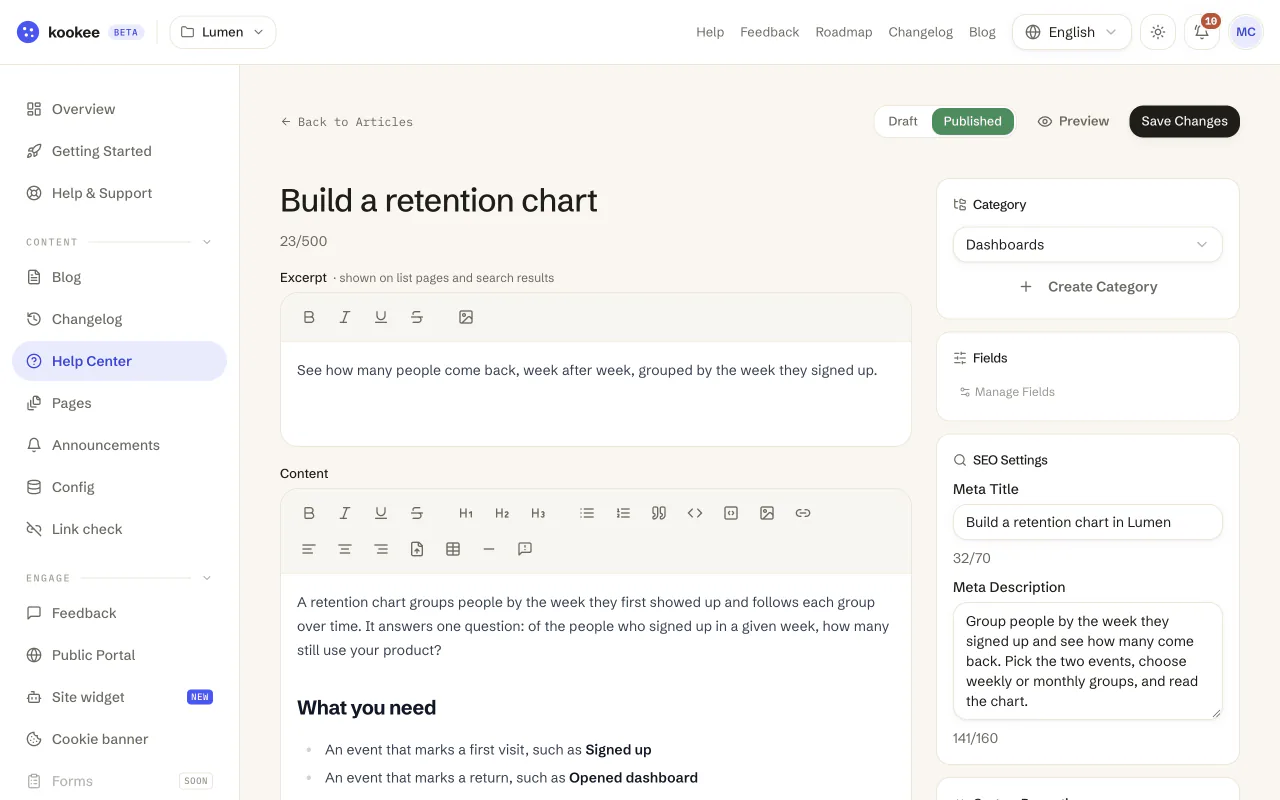
Task: Insert a horizontal divider line in Content
Action: coord(489,549)
